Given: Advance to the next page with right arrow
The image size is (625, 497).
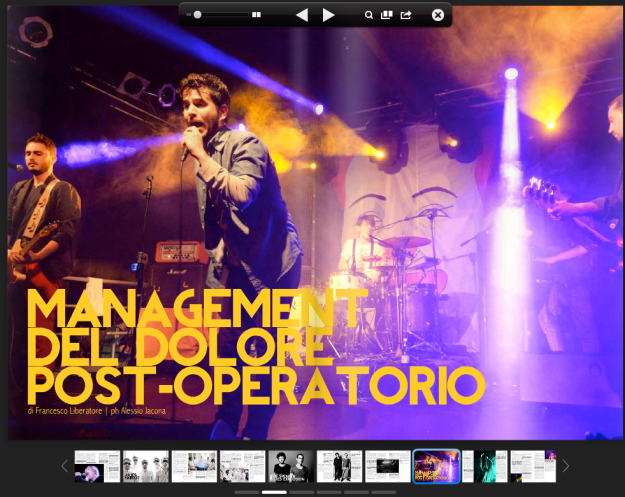Looking at the screenshot, I should (328, 15).
